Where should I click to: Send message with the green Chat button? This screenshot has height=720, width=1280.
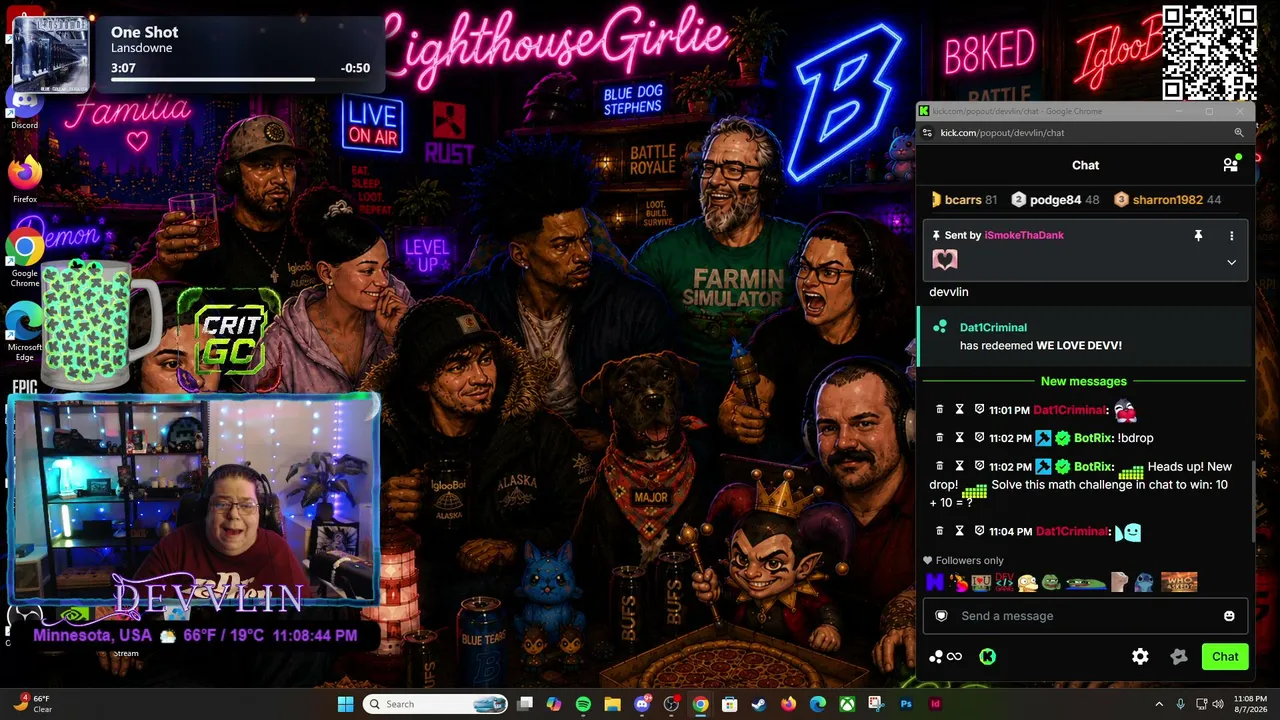click(x=1225, y=657)
